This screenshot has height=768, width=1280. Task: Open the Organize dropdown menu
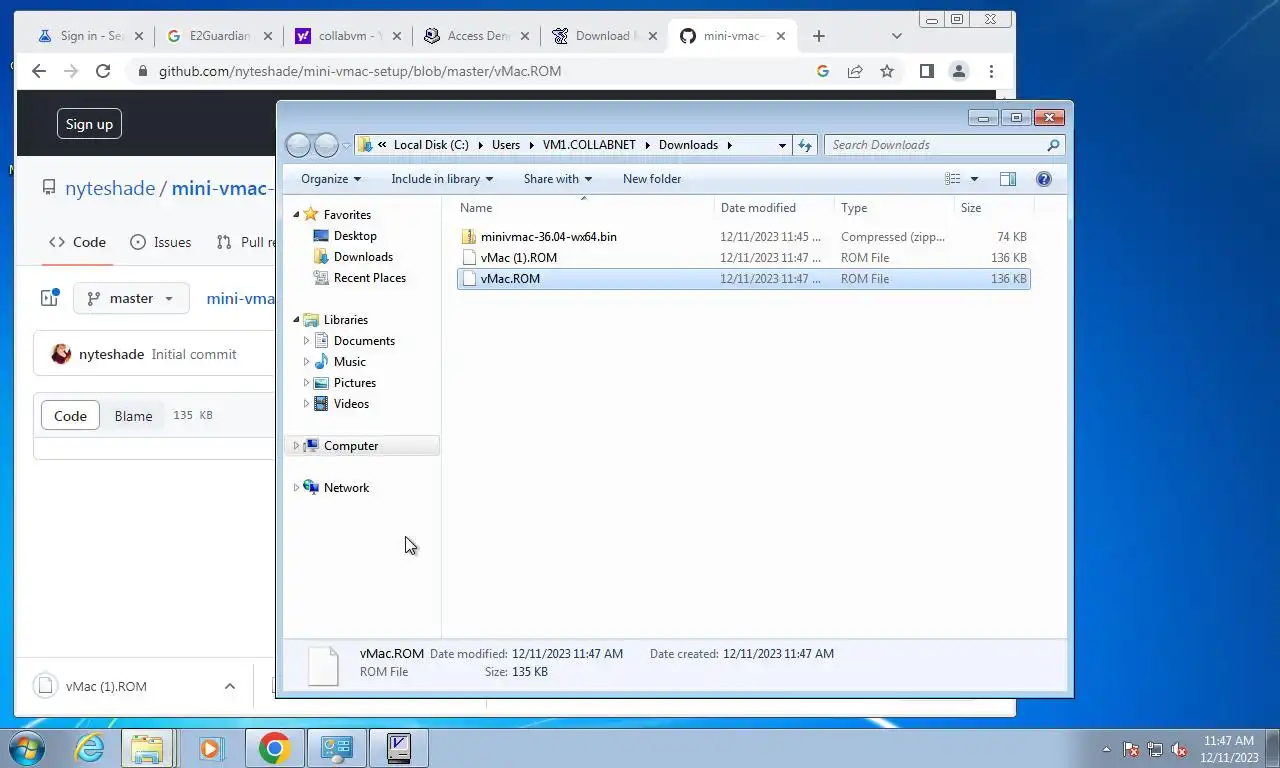pyautogui.click(x=331, y=179)
